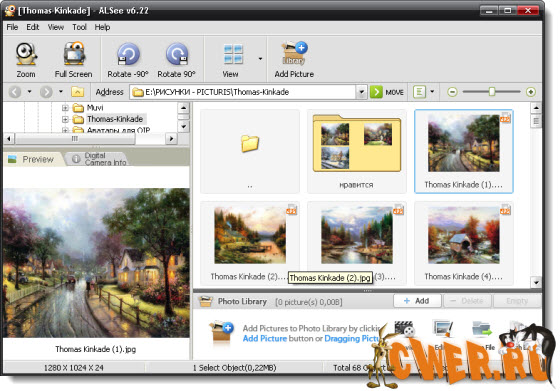Rotate image -90 degrees

point(128,60)
